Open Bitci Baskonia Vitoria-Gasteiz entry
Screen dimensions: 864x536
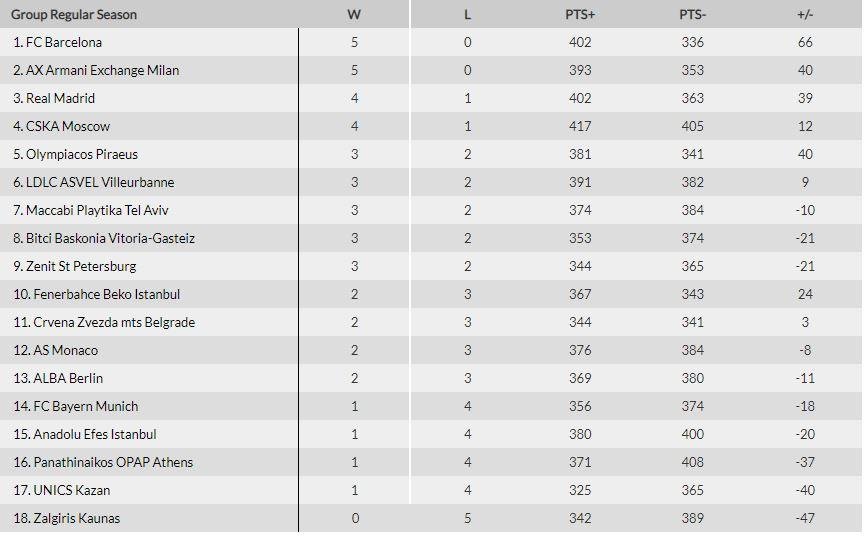click(x=110, y=239)
